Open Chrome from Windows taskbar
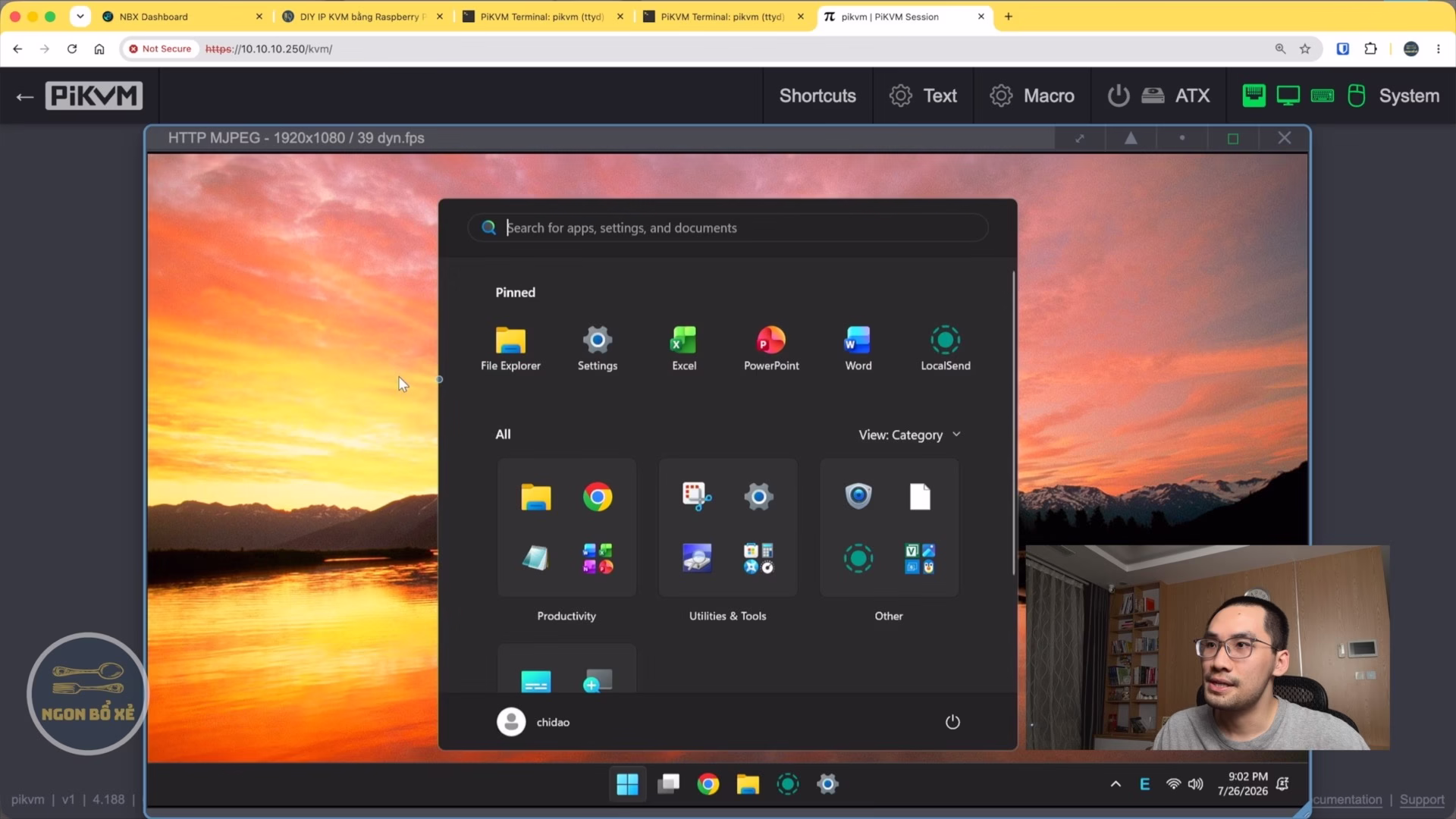 [708, 784]
